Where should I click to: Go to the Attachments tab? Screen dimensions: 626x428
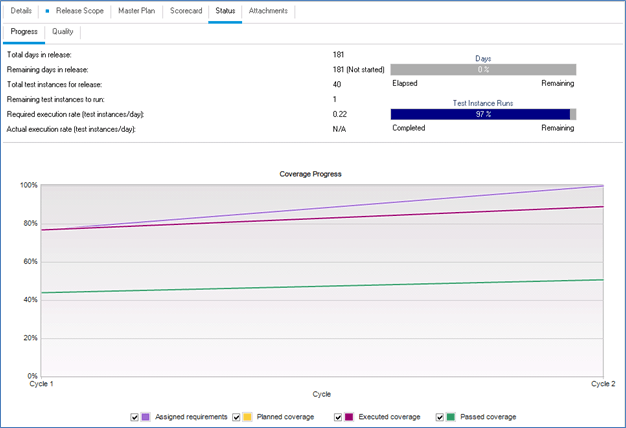point(268,10)
